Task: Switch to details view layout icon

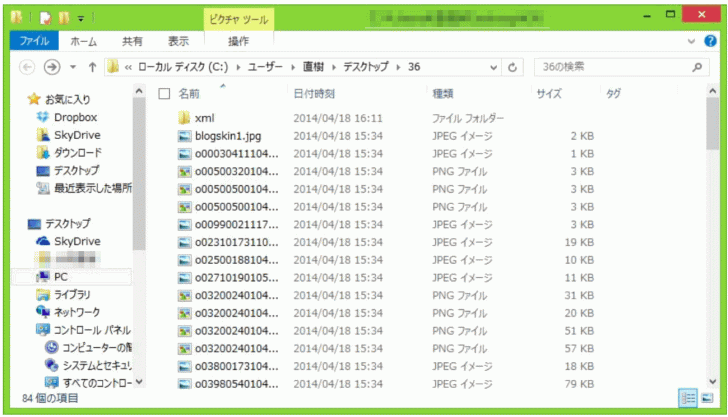Action: pyautogui.click(x=688, y=397)
